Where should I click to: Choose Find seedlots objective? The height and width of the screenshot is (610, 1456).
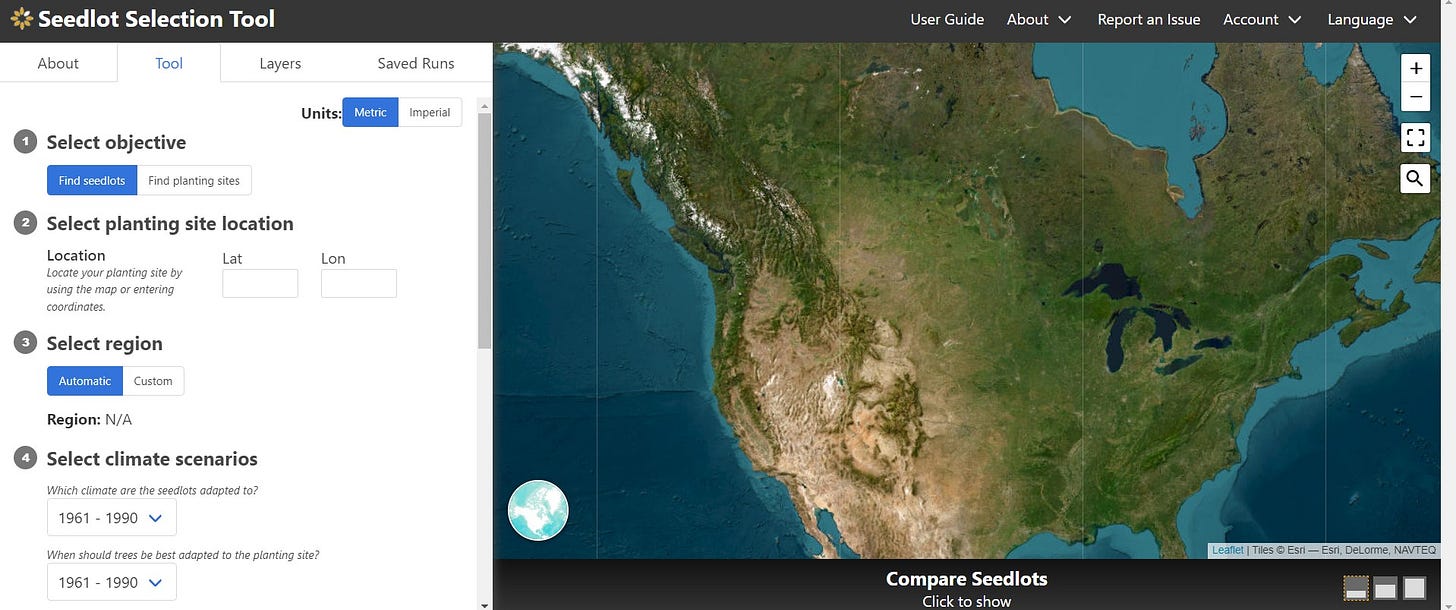point(92,181)
